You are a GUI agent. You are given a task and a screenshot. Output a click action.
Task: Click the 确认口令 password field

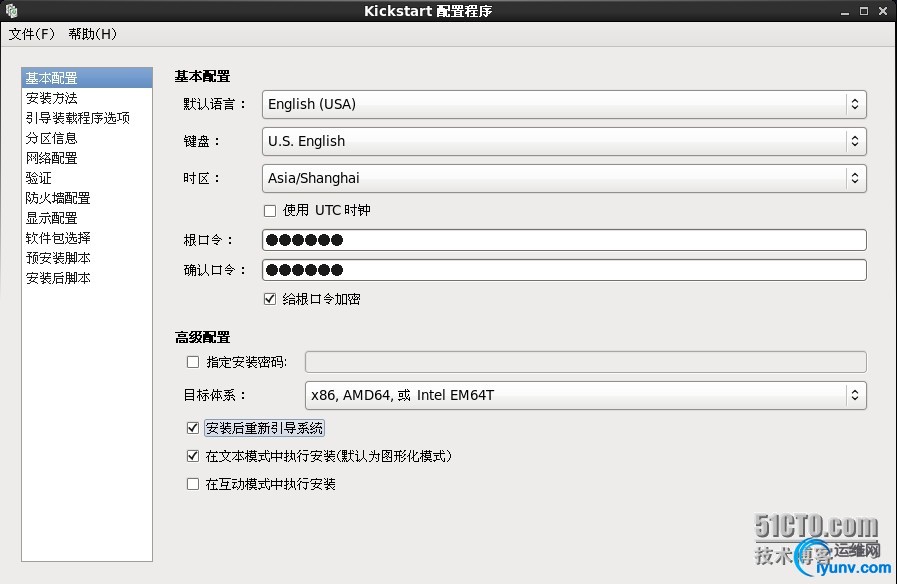coord(564,270)
